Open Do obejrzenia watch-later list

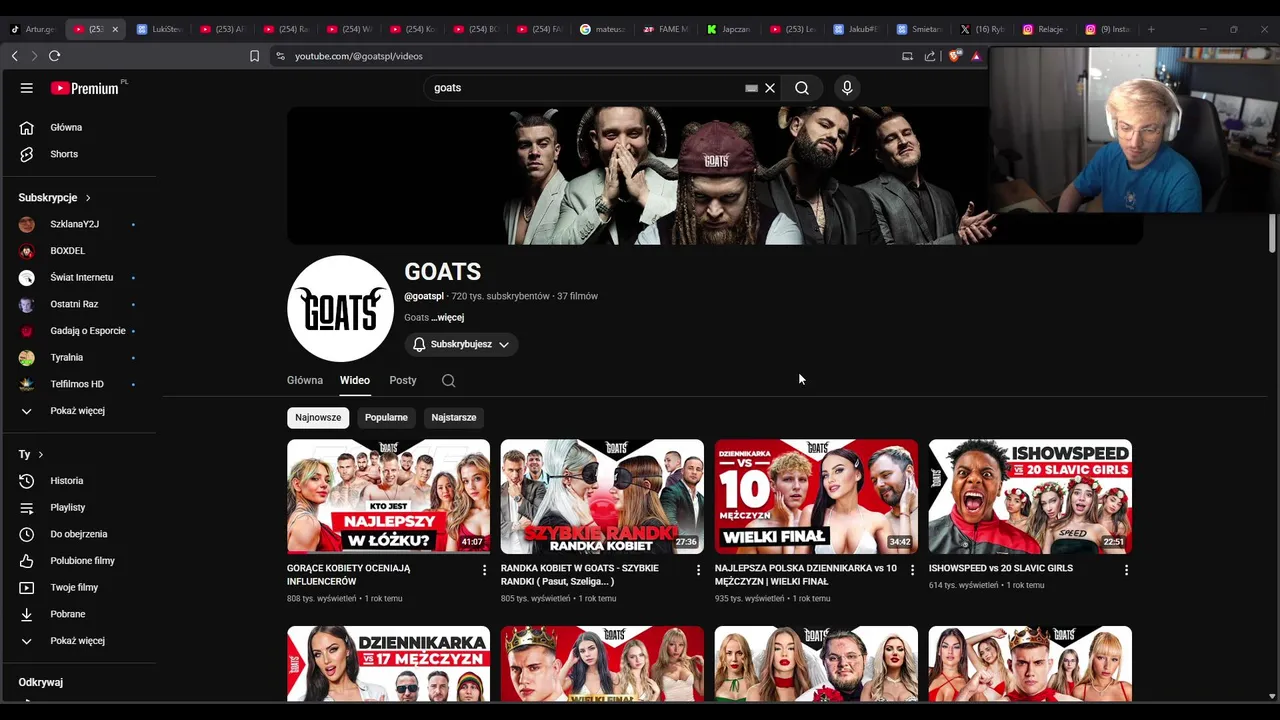point(78,534)
